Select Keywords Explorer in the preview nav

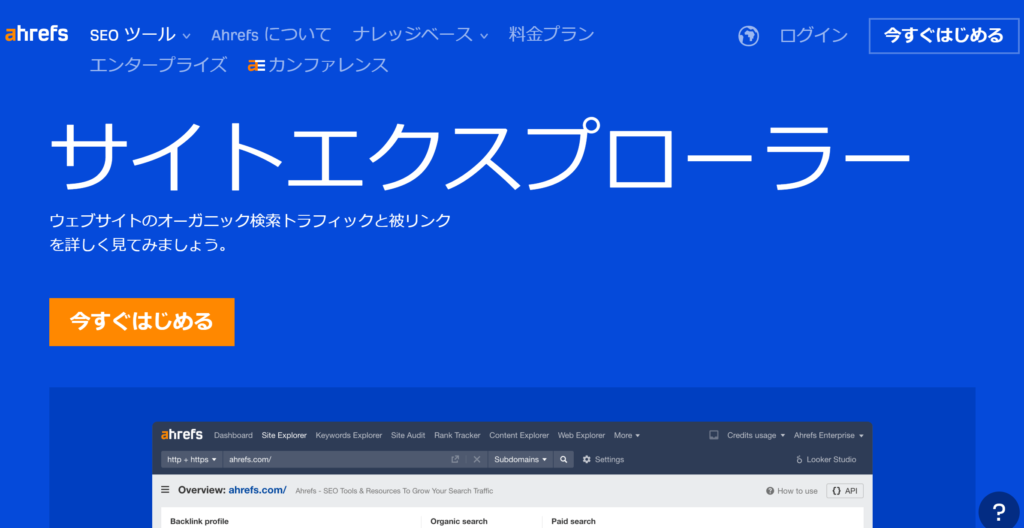pos(349,435)
